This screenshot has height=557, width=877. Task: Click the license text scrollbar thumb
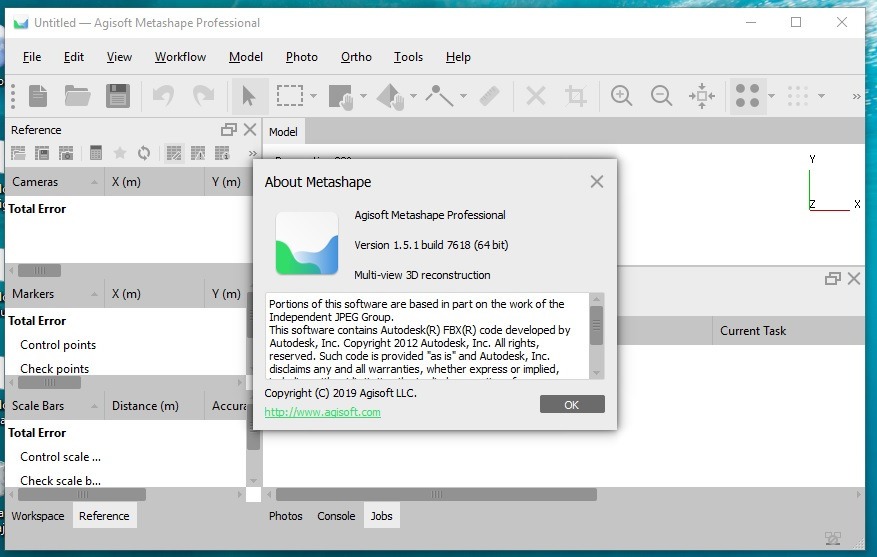[596, 325]
